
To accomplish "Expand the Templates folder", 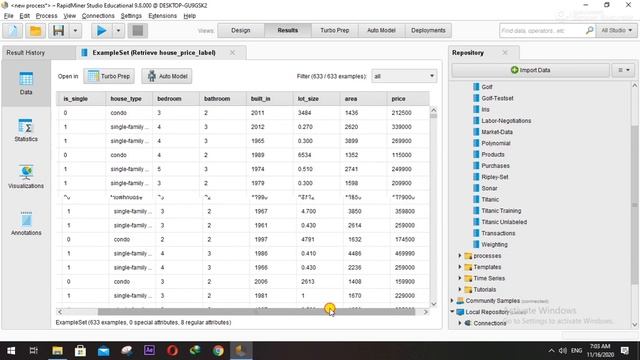I will pyautogui.click(x=460, y=267).
